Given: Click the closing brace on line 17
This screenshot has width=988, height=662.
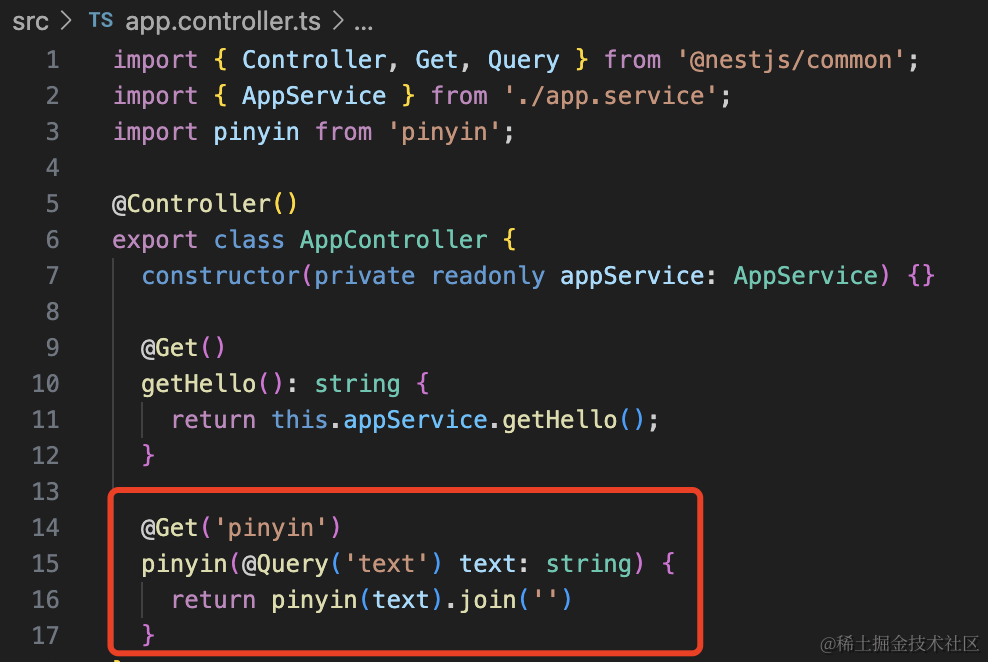Looking at the screenshot, I should click(149, 635).
